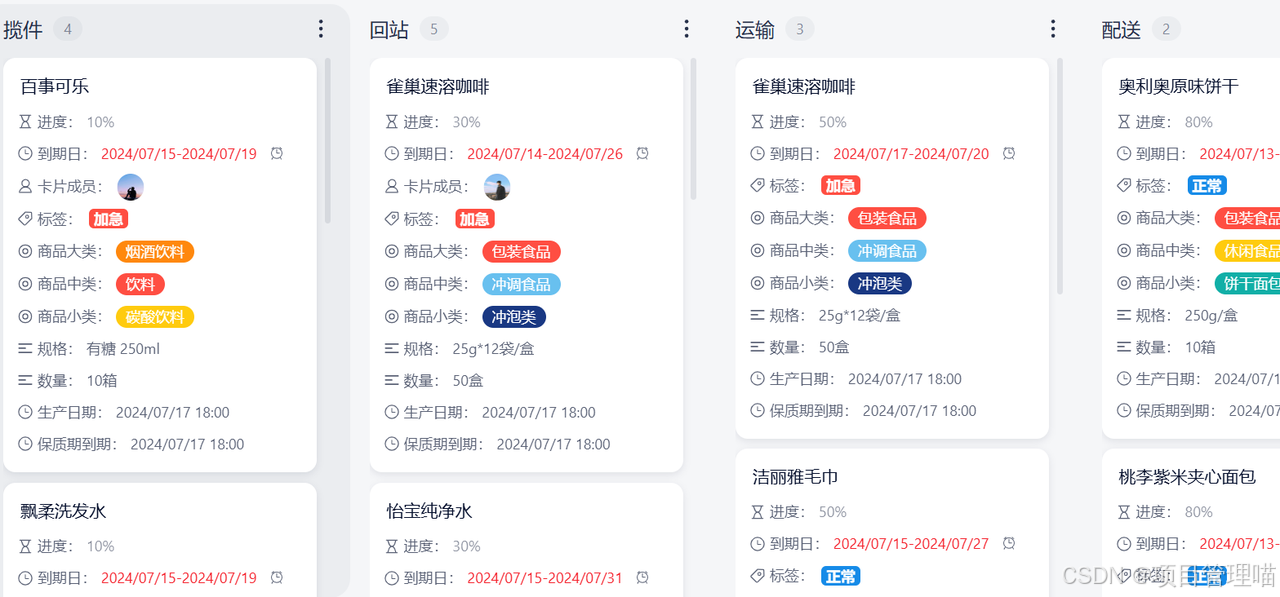
Task: Click the hourglass progress icon on 洁丽雅毛巾 card
Action: tap(758, 512)
